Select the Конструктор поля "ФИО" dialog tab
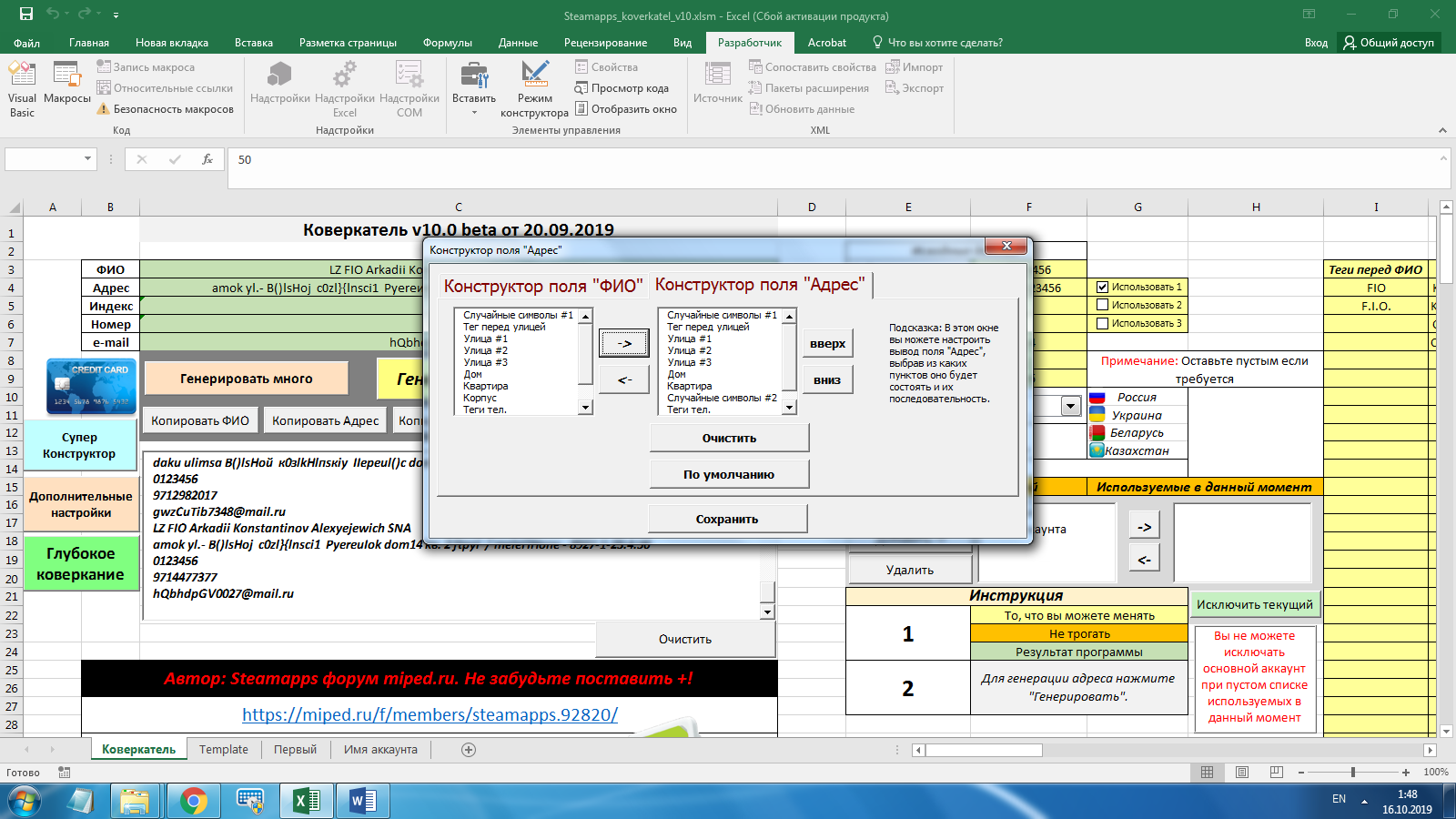Screen dimensions: 1456x819 [543, 286]
